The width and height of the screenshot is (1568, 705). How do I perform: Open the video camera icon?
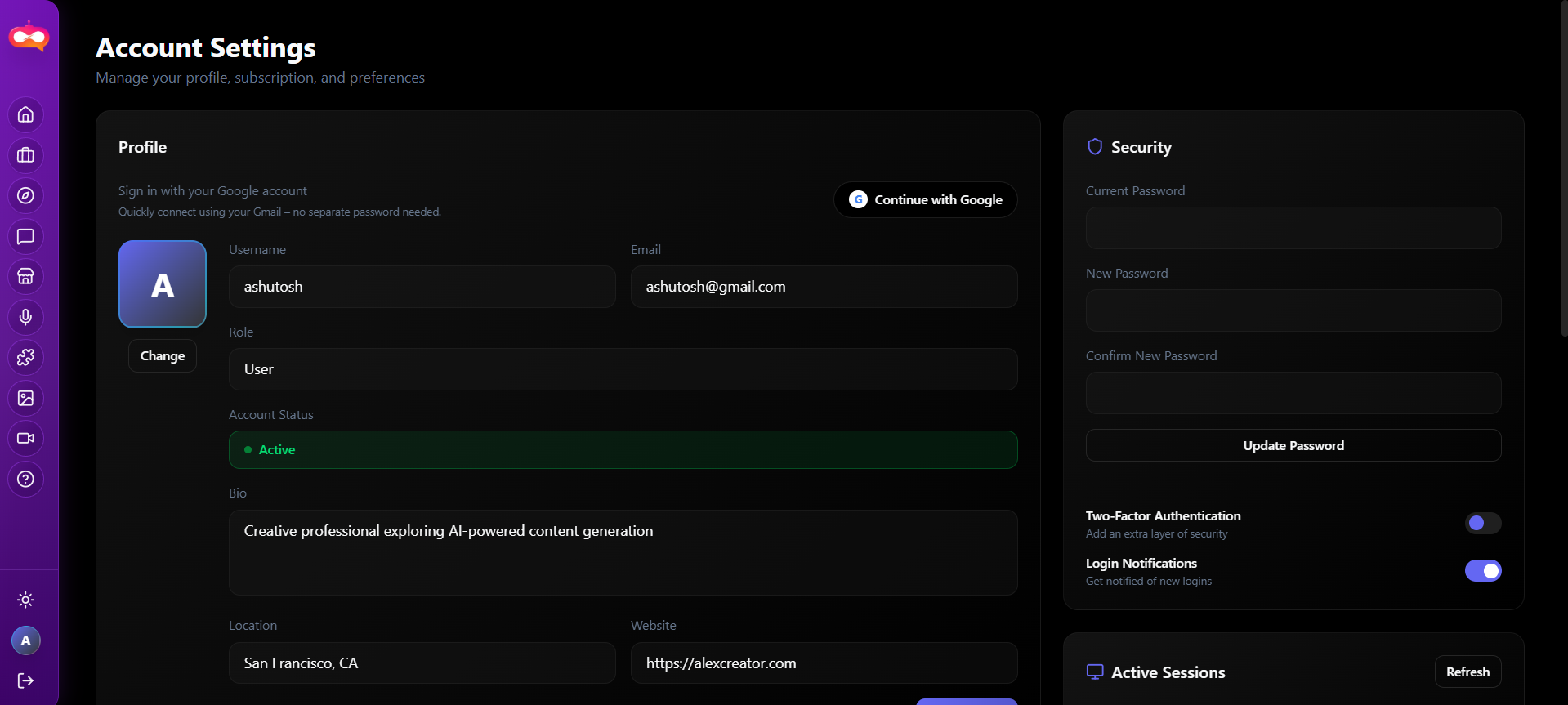(26, 439)
